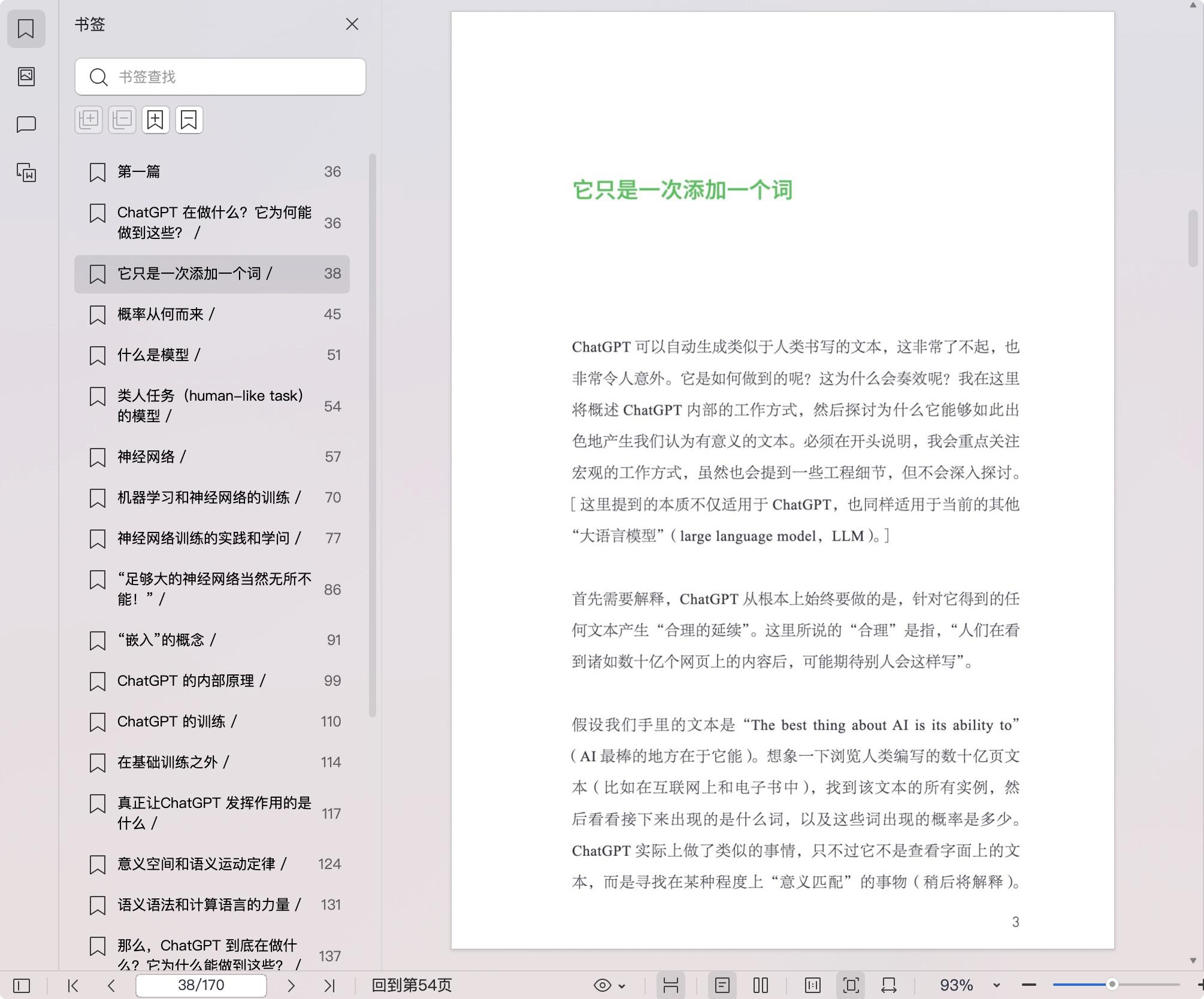This screenshot has height=999, width=1204.
Task: Select single page view icon
Action: 722,985
